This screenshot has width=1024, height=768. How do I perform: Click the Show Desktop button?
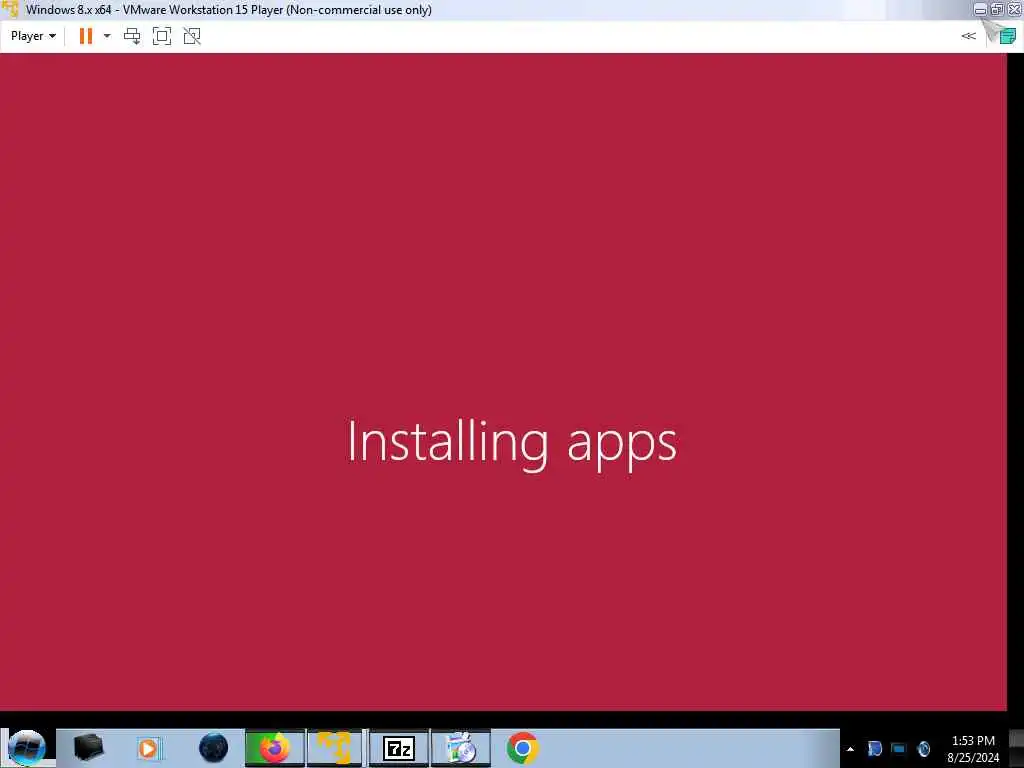coord(1016,748)
